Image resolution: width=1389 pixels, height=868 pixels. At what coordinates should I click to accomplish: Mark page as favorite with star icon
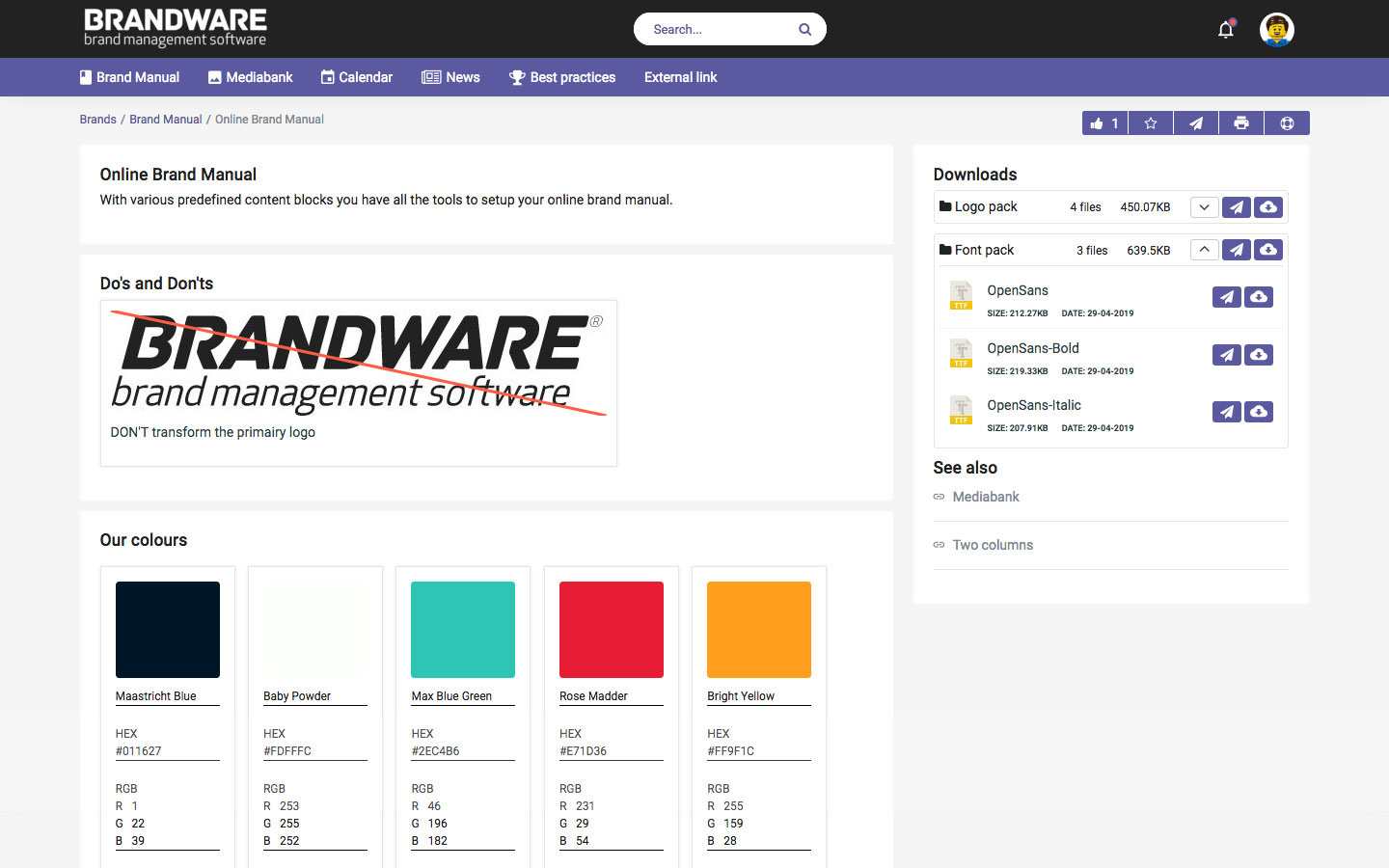pos(1150,123)
